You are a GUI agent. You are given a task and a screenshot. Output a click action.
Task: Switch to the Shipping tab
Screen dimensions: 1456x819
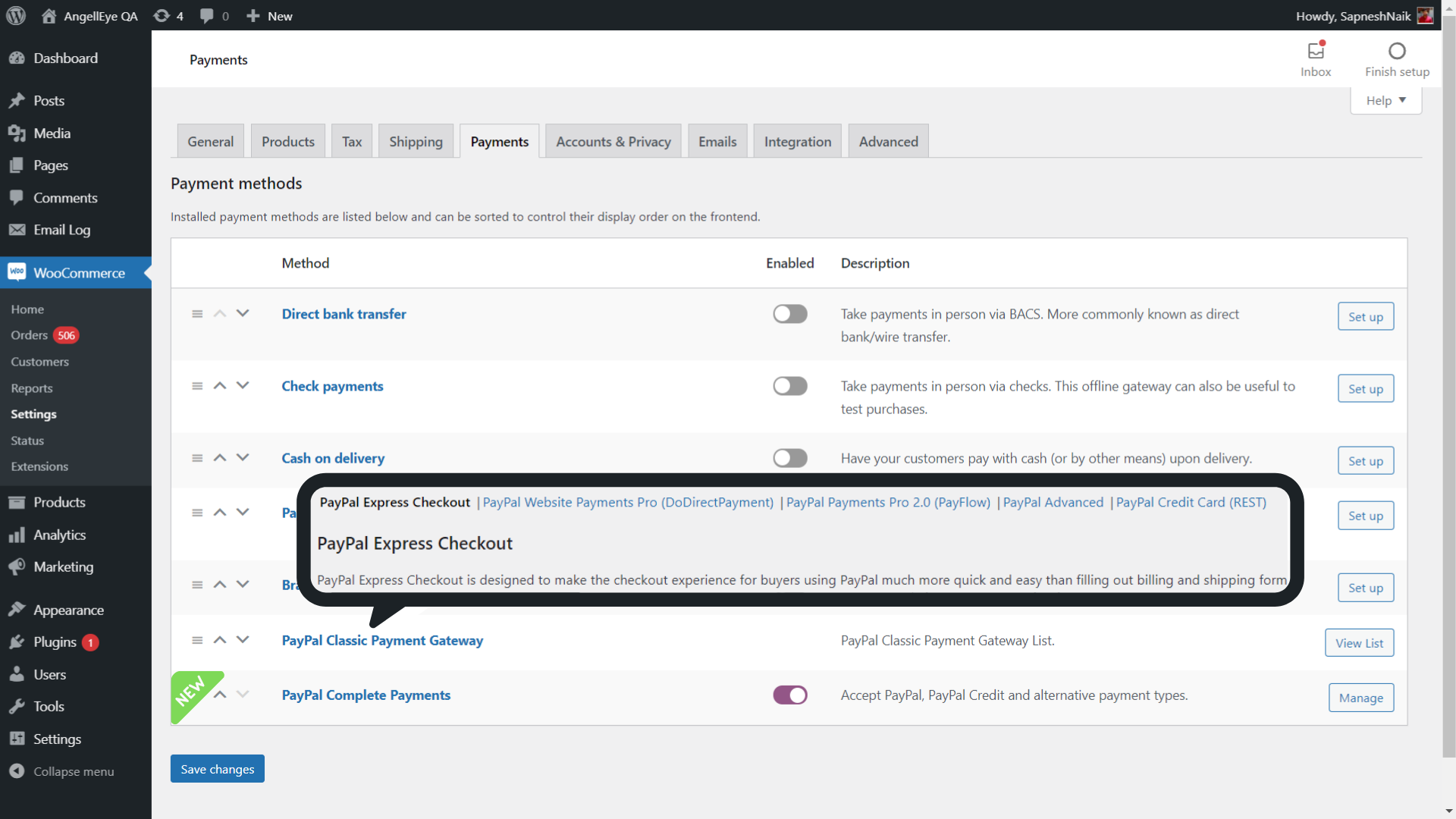point(416,141)
